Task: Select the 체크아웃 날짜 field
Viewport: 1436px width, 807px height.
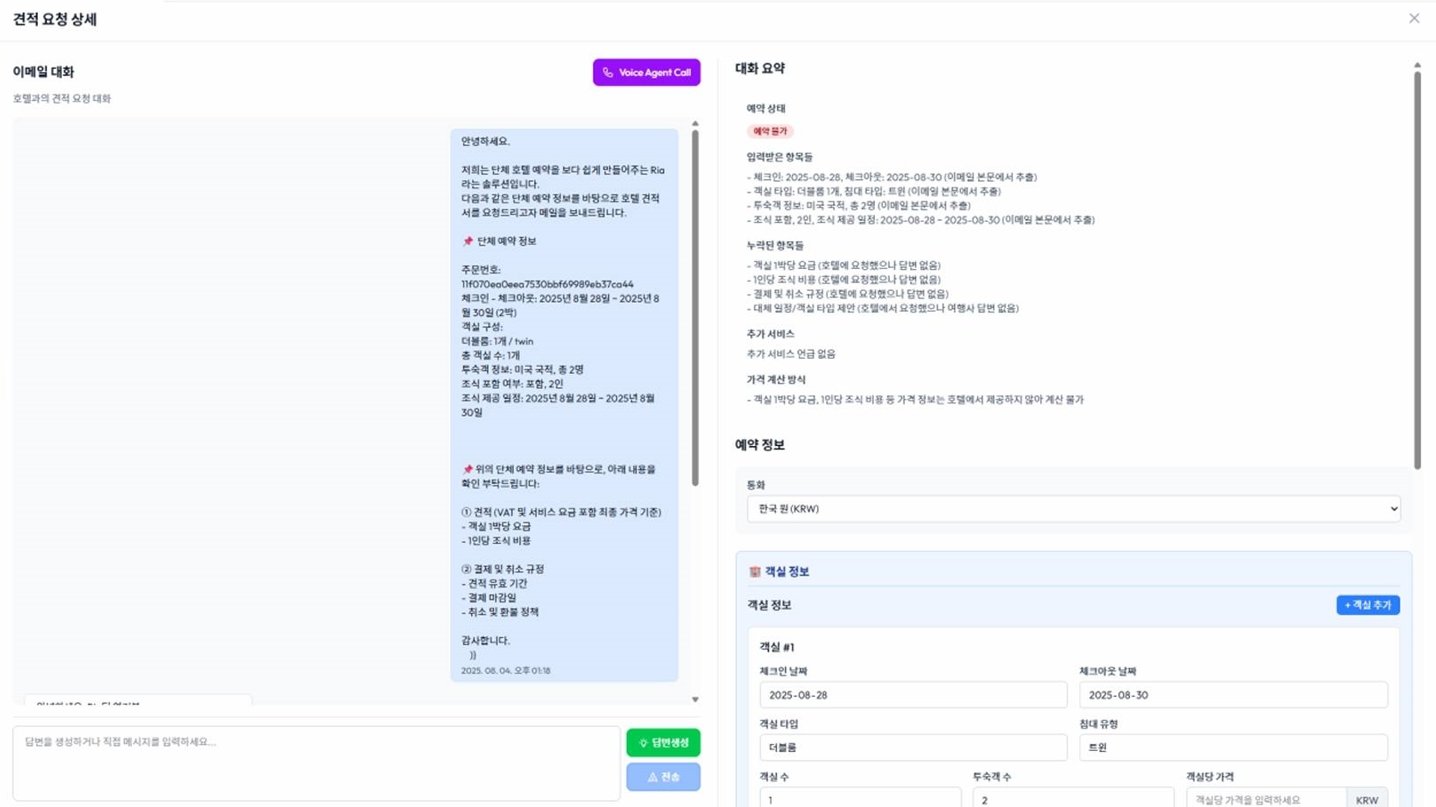Action: click(x=1233, y=695)
